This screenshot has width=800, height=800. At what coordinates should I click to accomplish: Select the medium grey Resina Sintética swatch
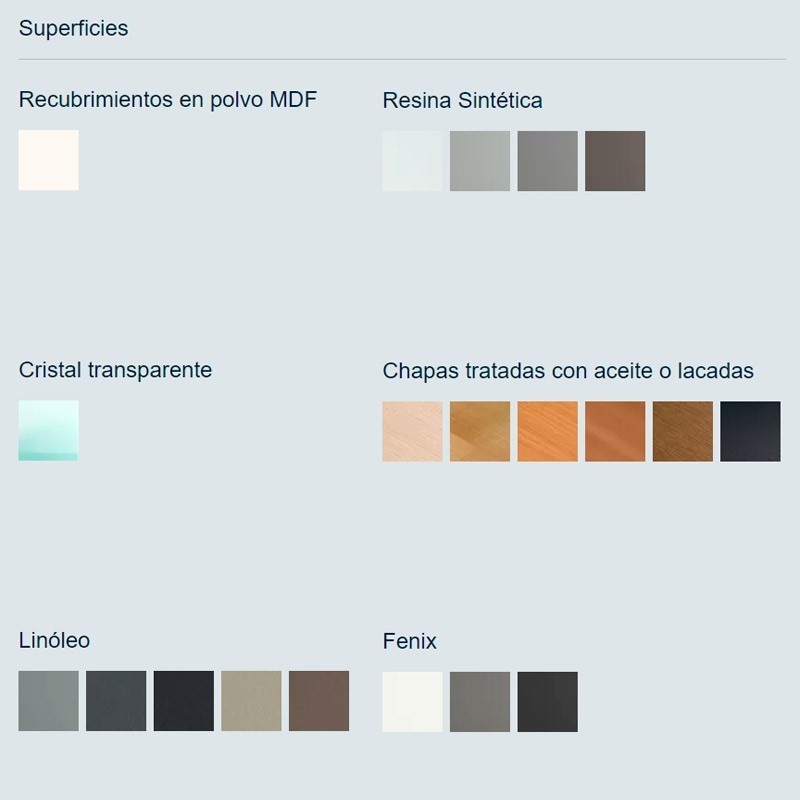point(547,161)
